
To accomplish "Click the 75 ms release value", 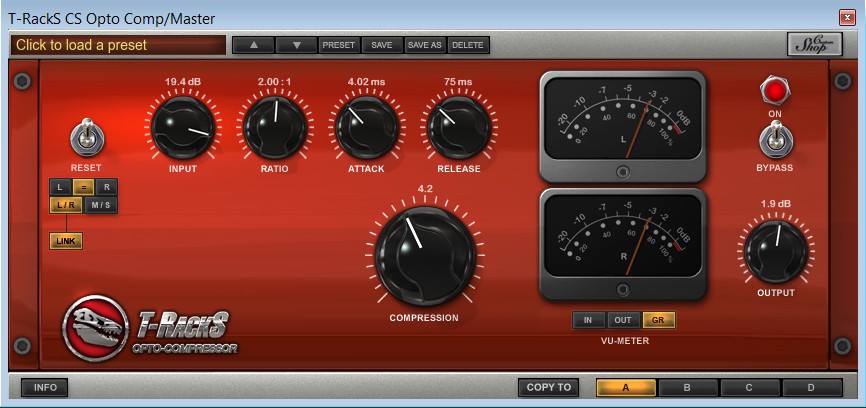I will [458, 82].
